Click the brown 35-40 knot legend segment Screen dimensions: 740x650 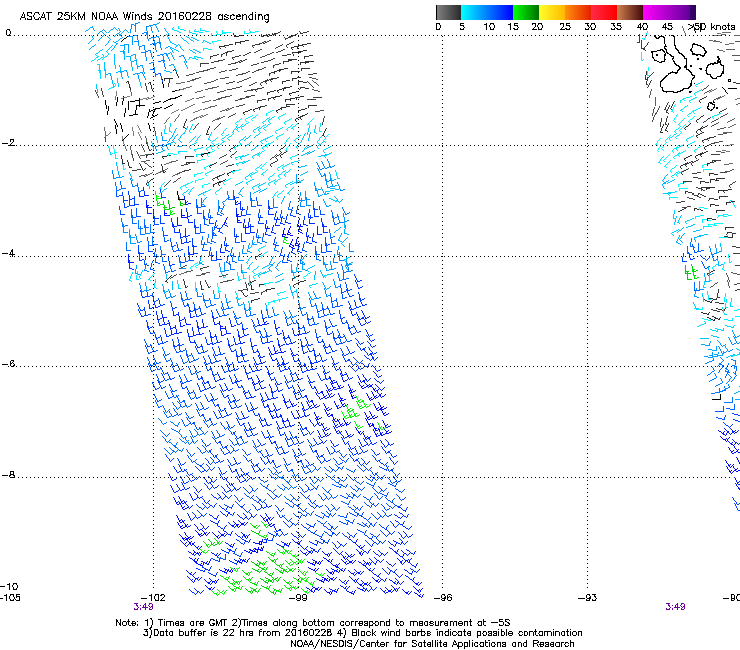pyautogui.click(x=630, y=12)
